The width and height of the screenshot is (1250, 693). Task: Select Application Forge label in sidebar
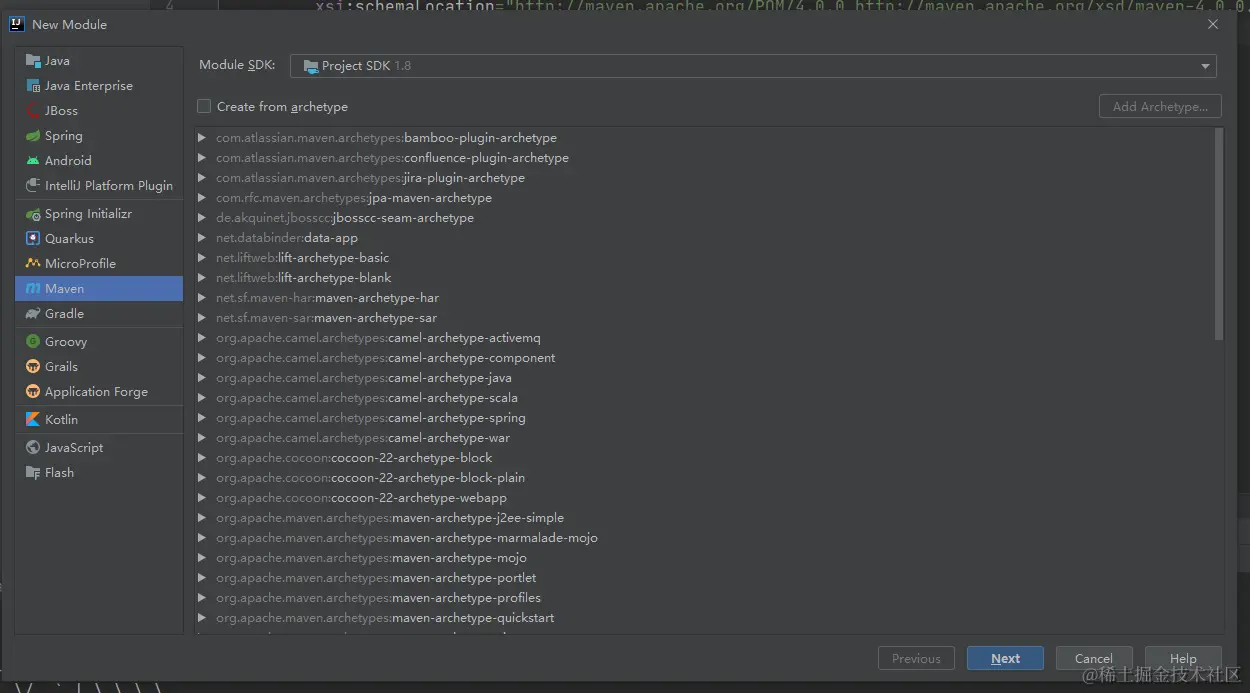pyautogui.click(x=96, y=392)
